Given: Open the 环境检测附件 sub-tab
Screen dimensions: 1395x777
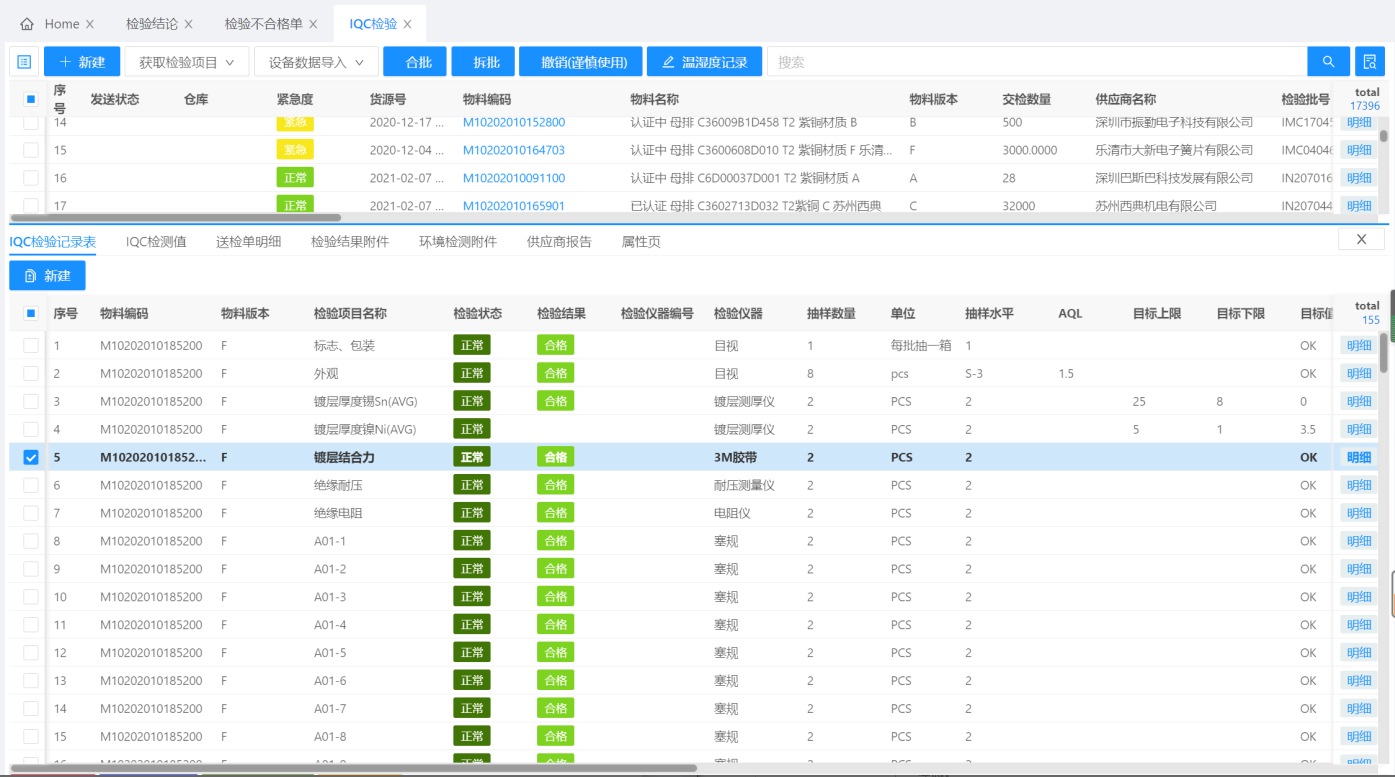Looking at the screenshot, I should tap(458, 241).
